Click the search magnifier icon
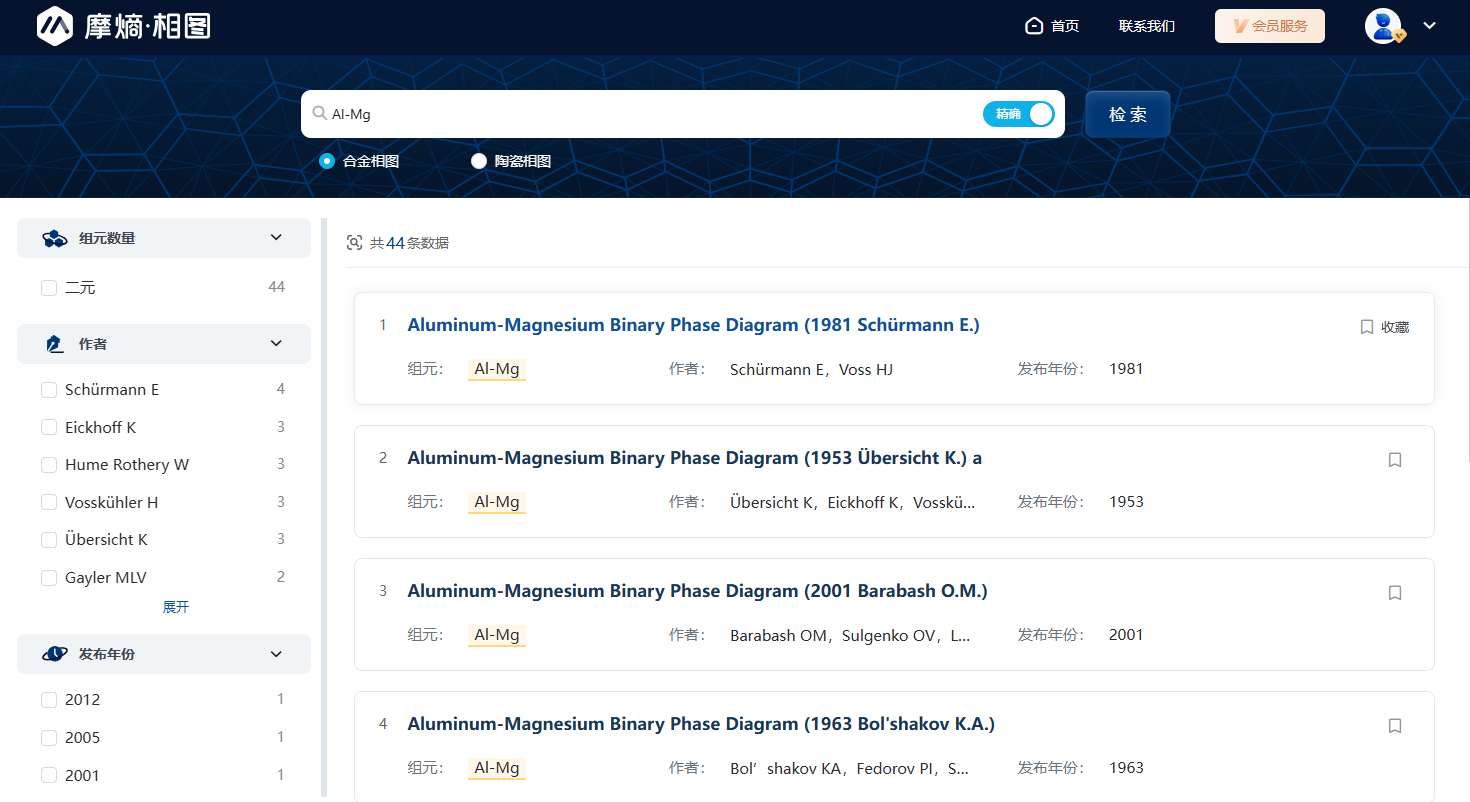Image resolution: width=1470 pixels, height=802 pixels. pyautogui.click(x=319, y=114)
